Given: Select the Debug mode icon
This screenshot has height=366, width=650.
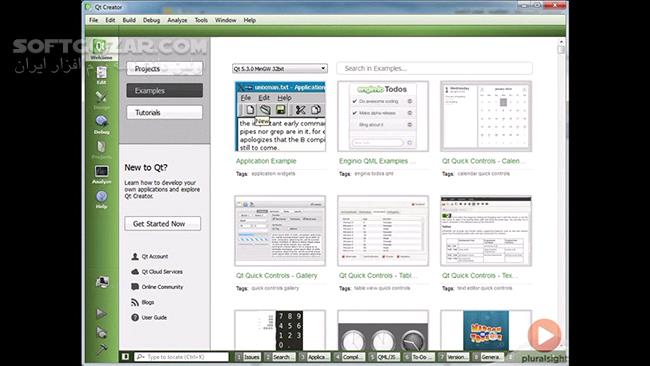Looking at the screenshot, I should (x=102, y=124).
